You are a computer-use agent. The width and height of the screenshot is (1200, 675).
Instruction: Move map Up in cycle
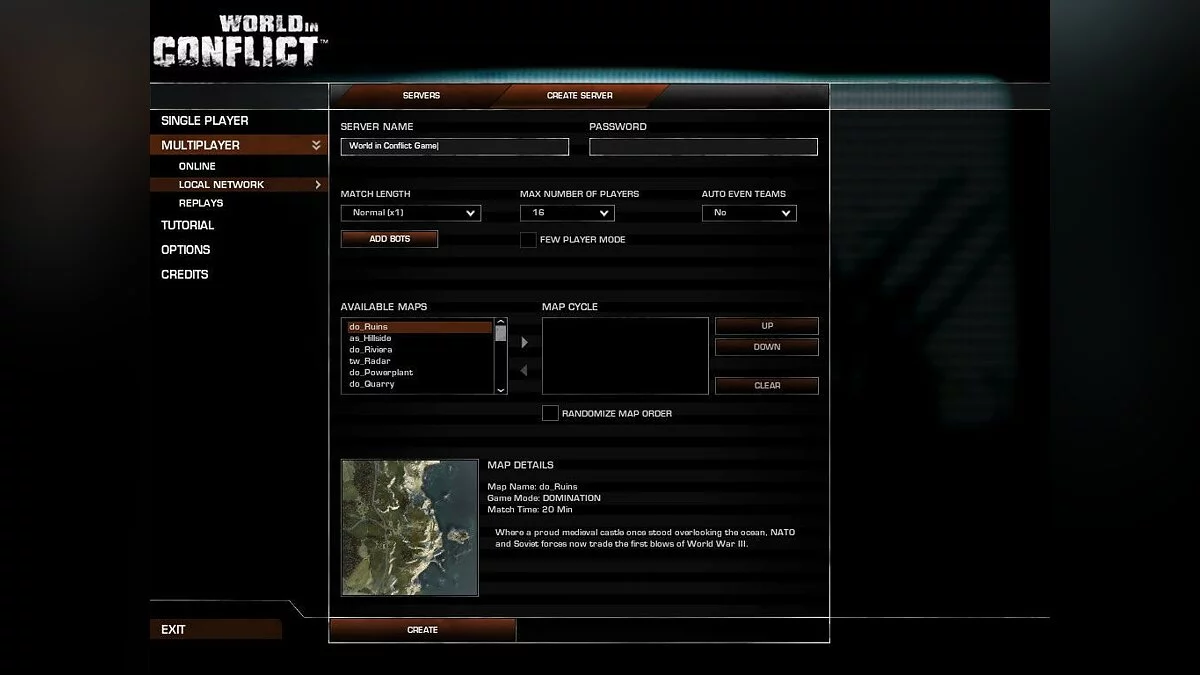tap(767, 326)
